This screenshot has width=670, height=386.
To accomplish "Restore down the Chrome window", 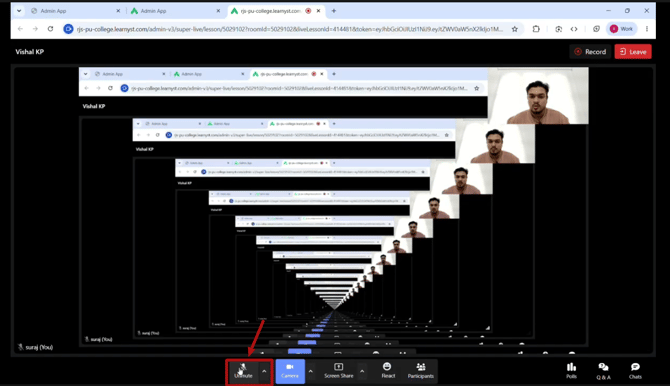I will pyautogui.click(x=627, y=11).
